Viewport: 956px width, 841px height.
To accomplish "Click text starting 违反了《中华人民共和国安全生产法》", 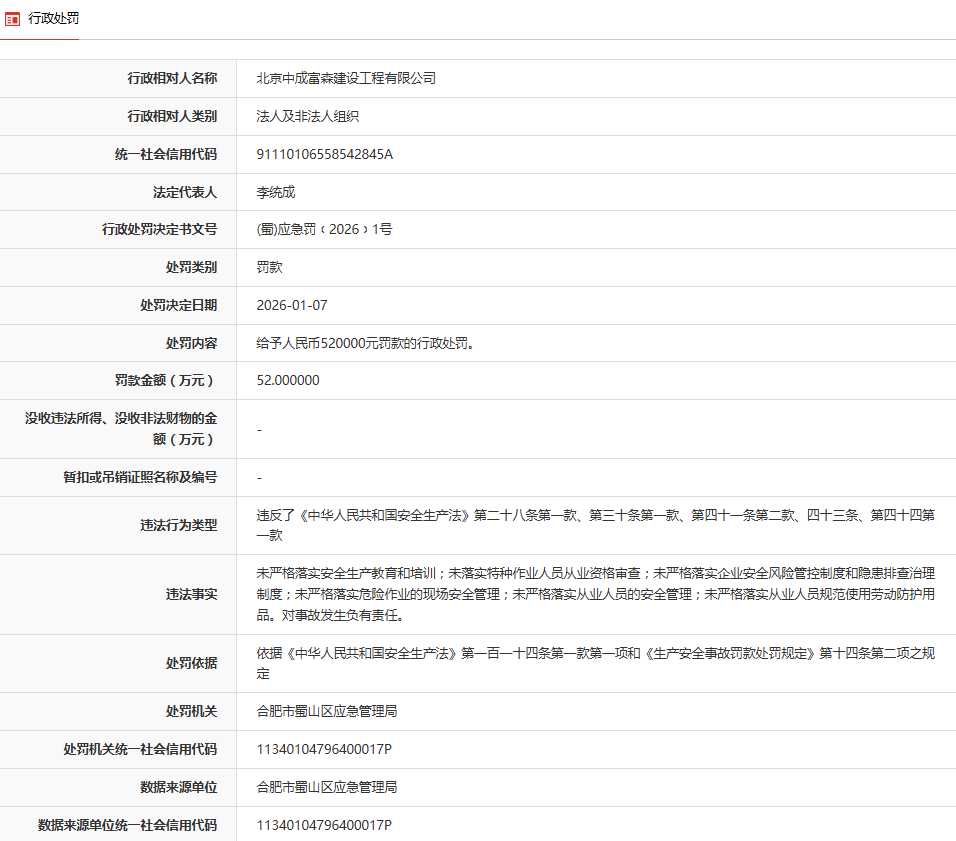I will pyautogui.click(x=595, y=525).
